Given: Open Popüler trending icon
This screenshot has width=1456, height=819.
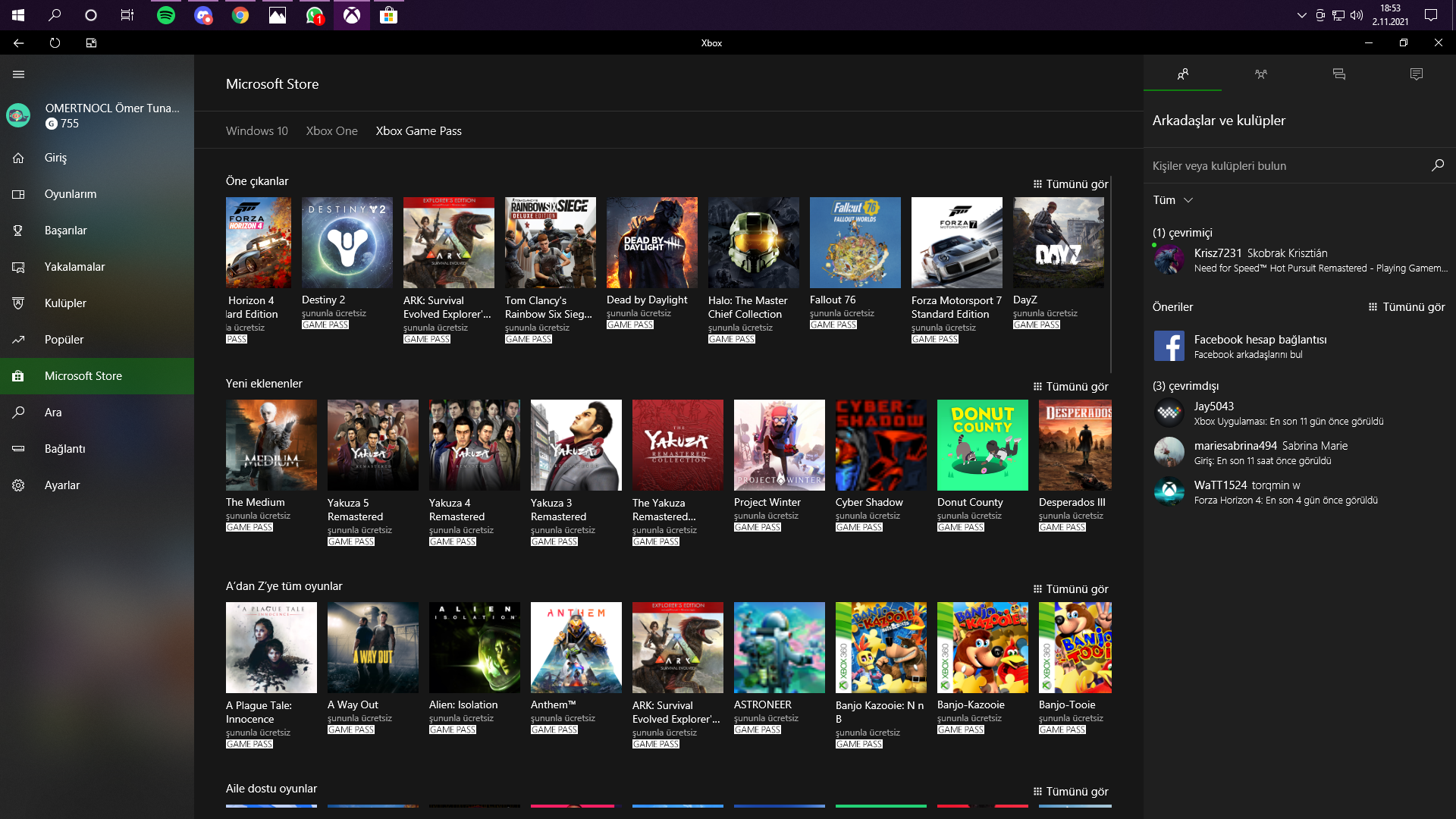Looking at the screenshot, I should pyautogui.click(x=18, y=340).
